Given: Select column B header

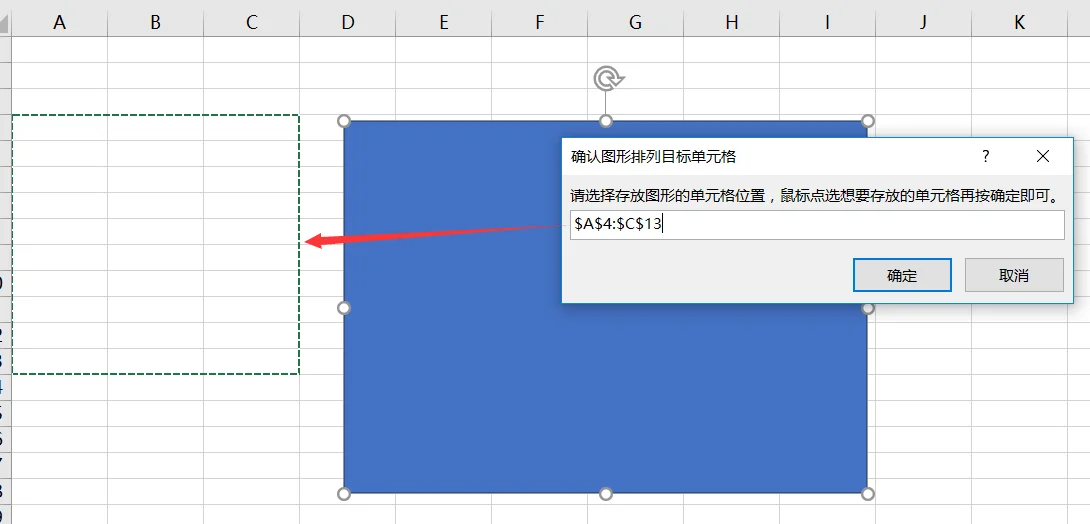Looking at the screenshot, I should (156, 22).
